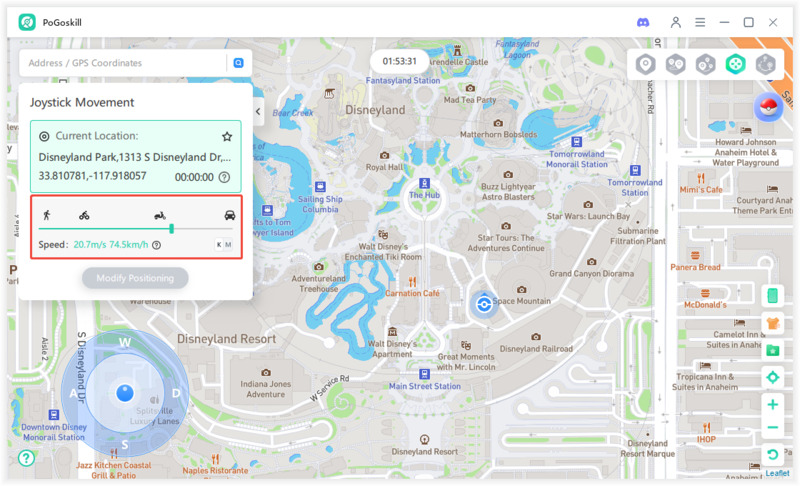Choose bicycle speed icon
Viewport: 800px width, 486px height.
point(84,215)
